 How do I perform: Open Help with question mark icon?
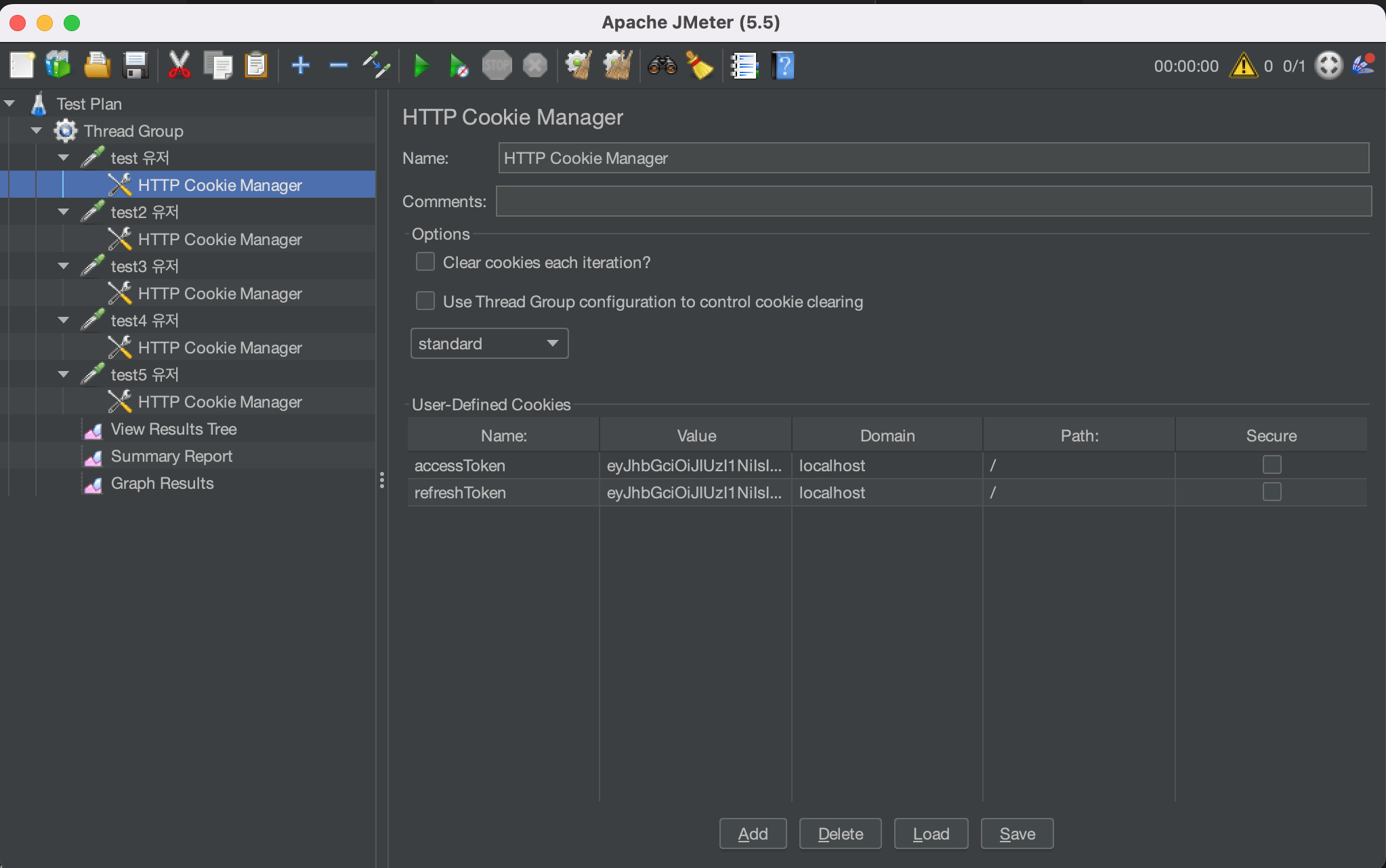tap(783, 66)
